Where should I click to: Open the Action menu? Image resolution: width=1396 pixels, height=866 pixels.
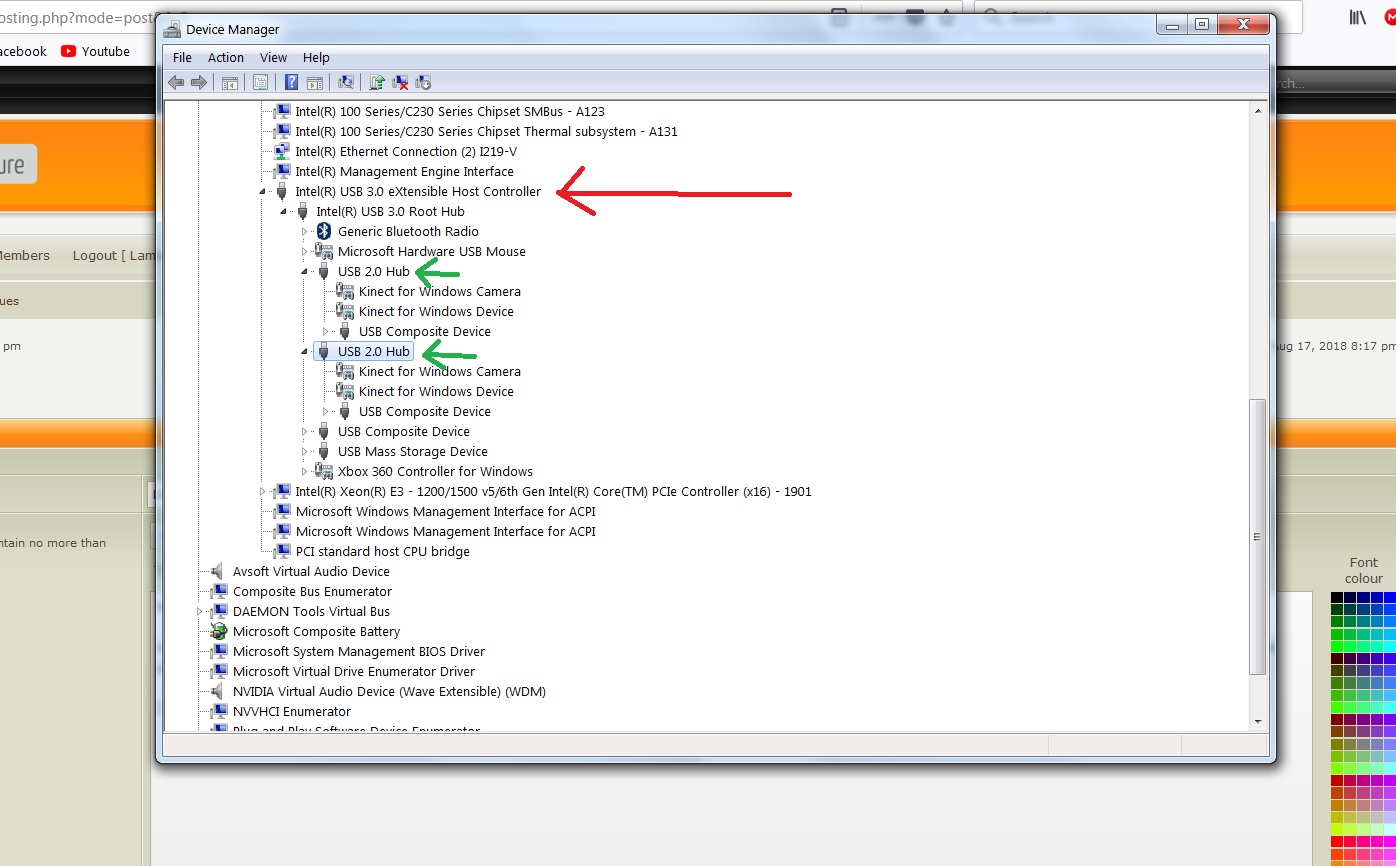[226, 58]
